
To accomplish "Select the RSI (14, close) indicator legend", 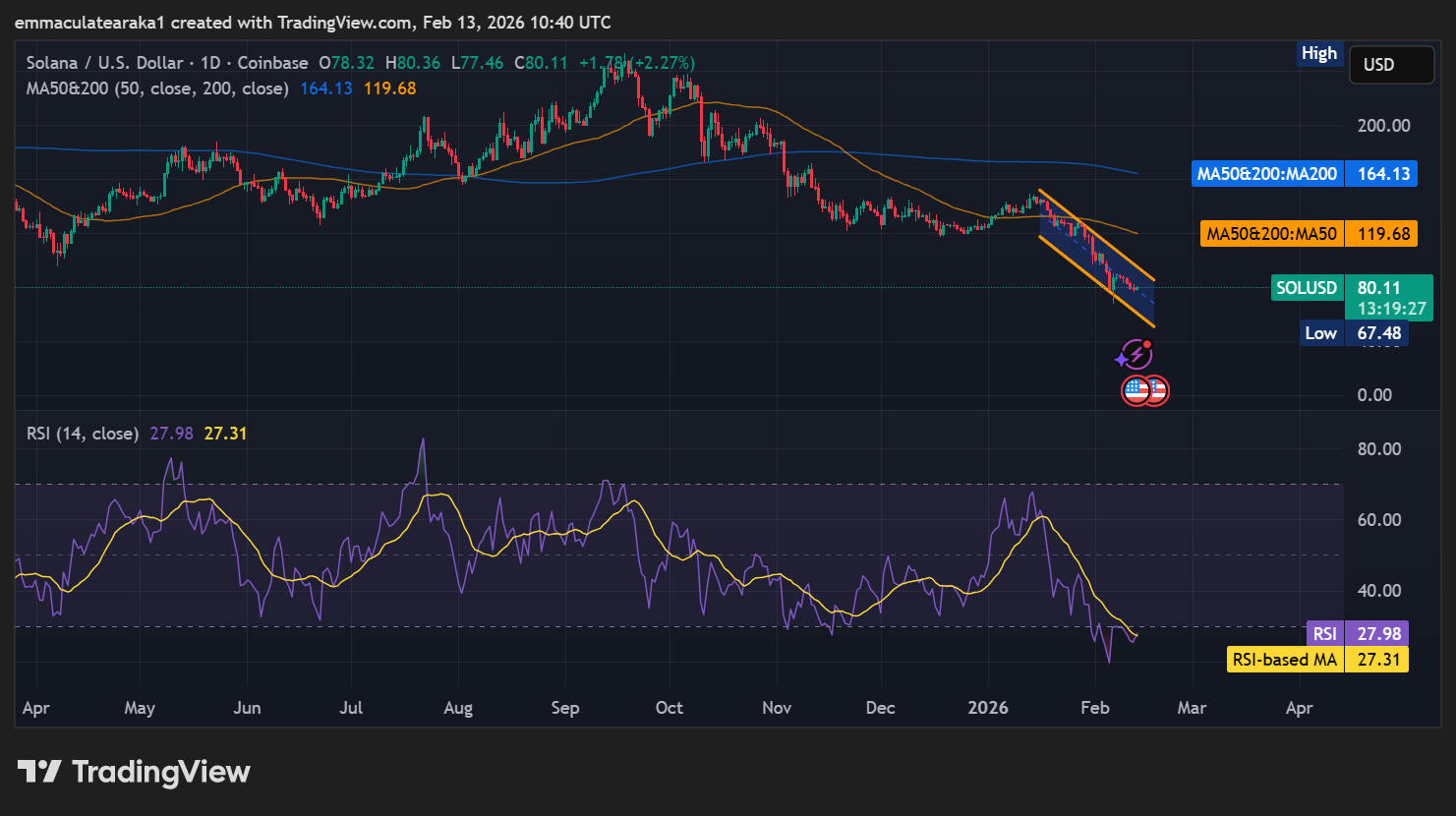I will [x=83, y=434].
